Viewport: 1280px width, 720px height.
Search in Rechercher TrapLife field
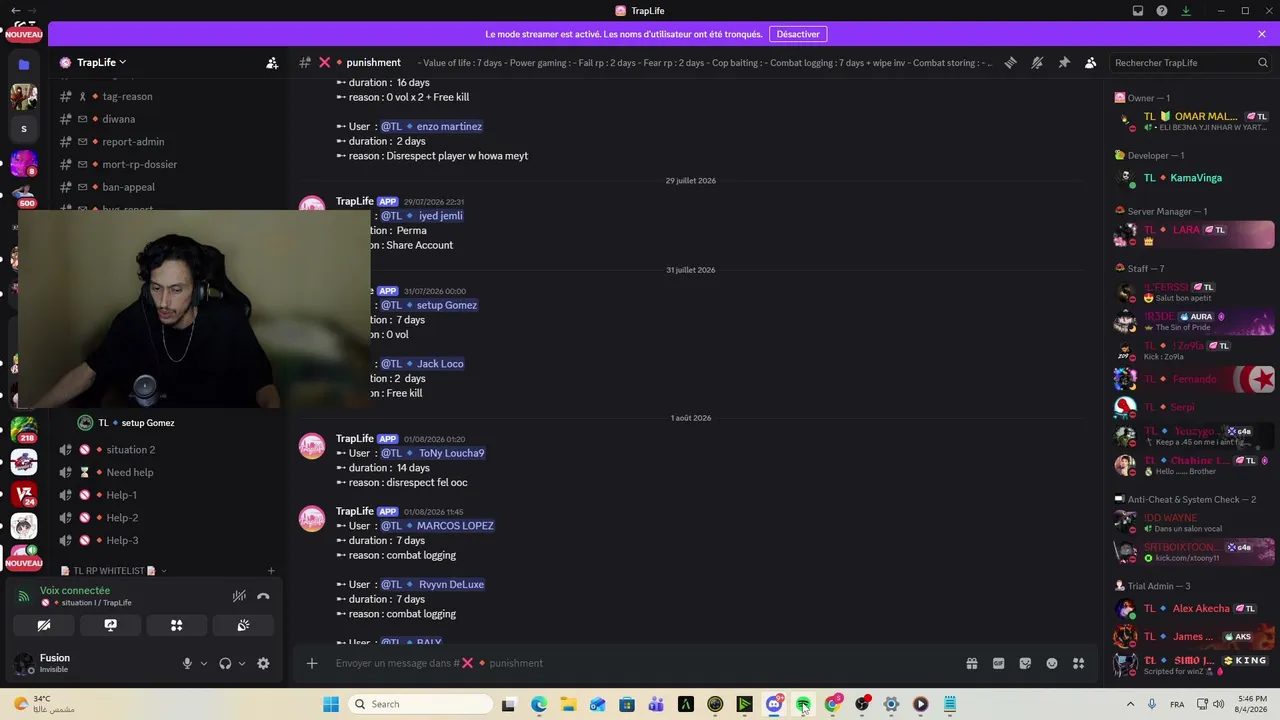pyautogui.click(x=1190, y=62)
